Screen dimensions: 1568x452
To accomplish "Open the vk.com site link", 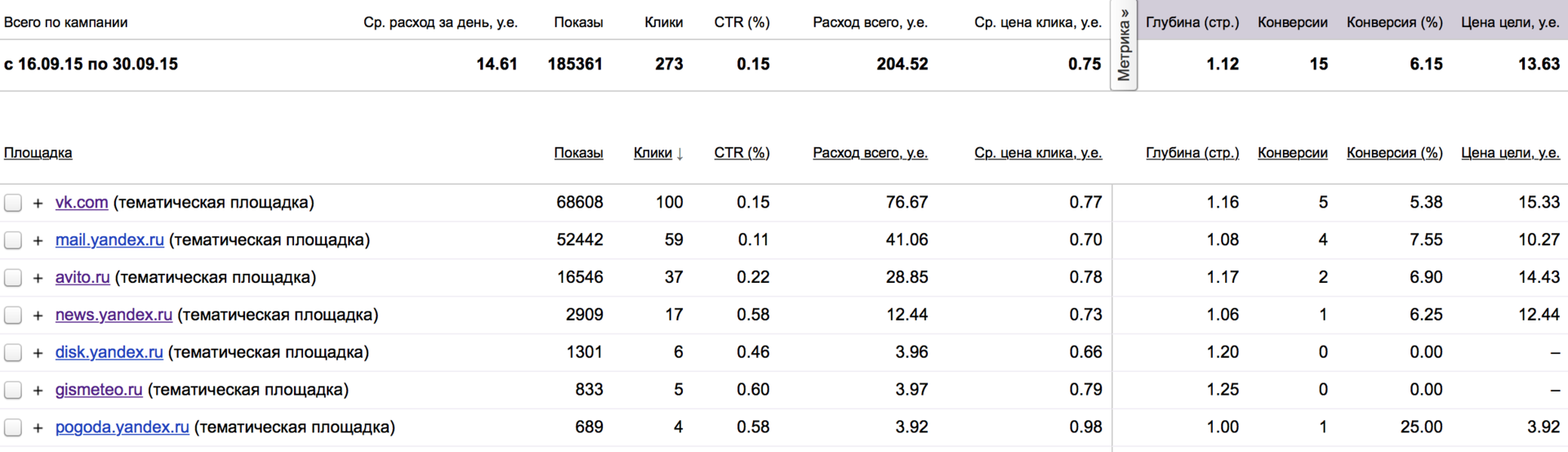I will 82,203.
